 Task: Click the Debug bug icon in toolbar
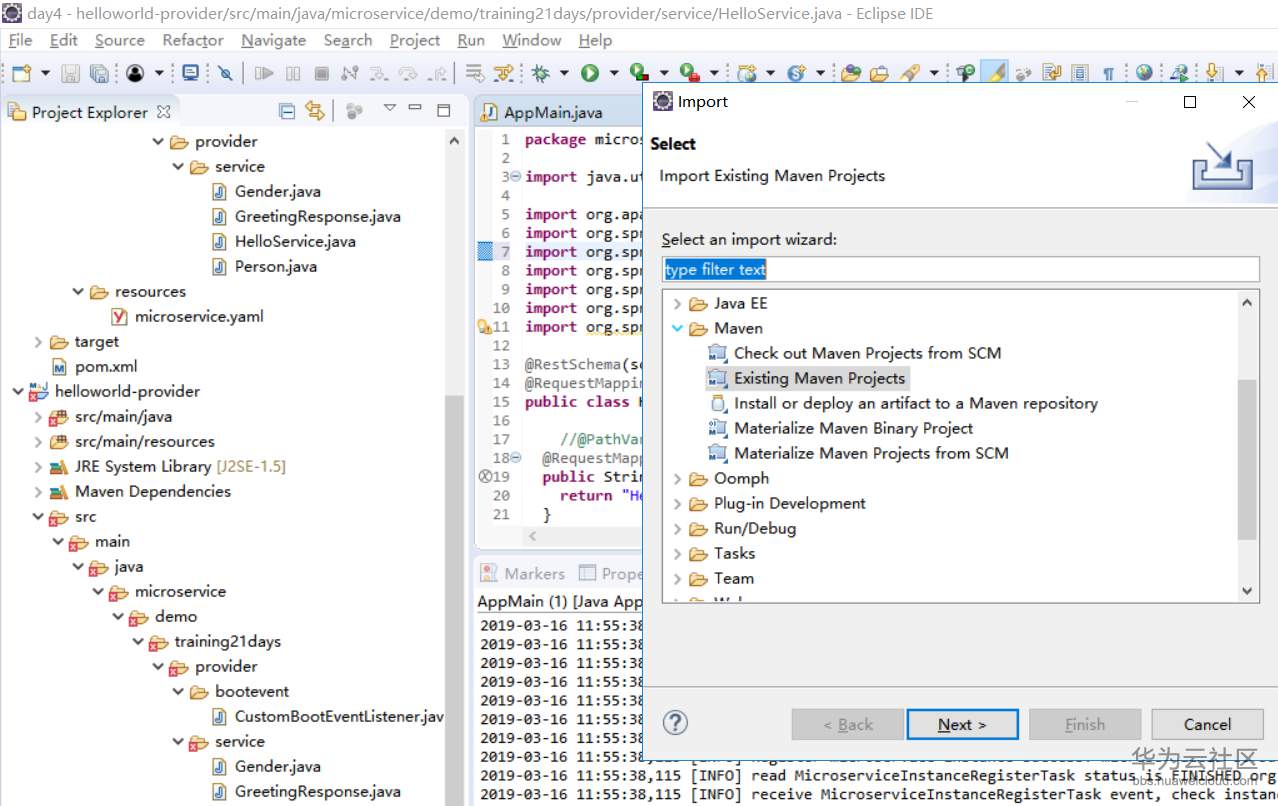pyautogui.click(x=541, y=73)
